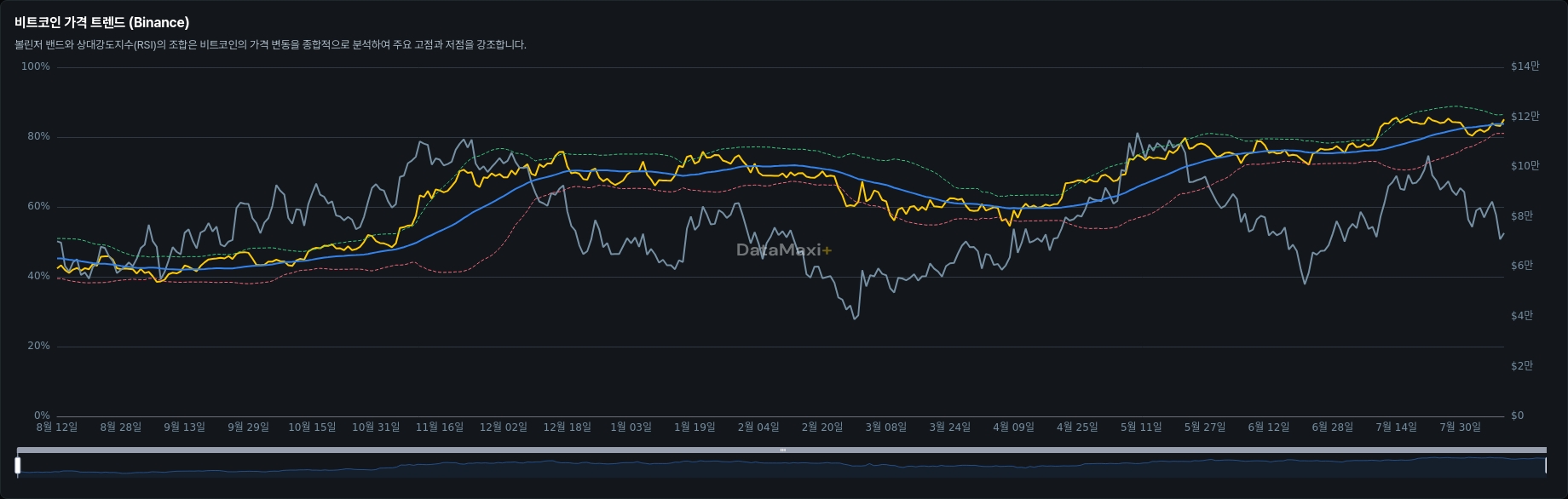Click the $14만 label on the right axis
This screenshot has height=499, width=1568.
pyautogui.click(x=1525, y=66)
